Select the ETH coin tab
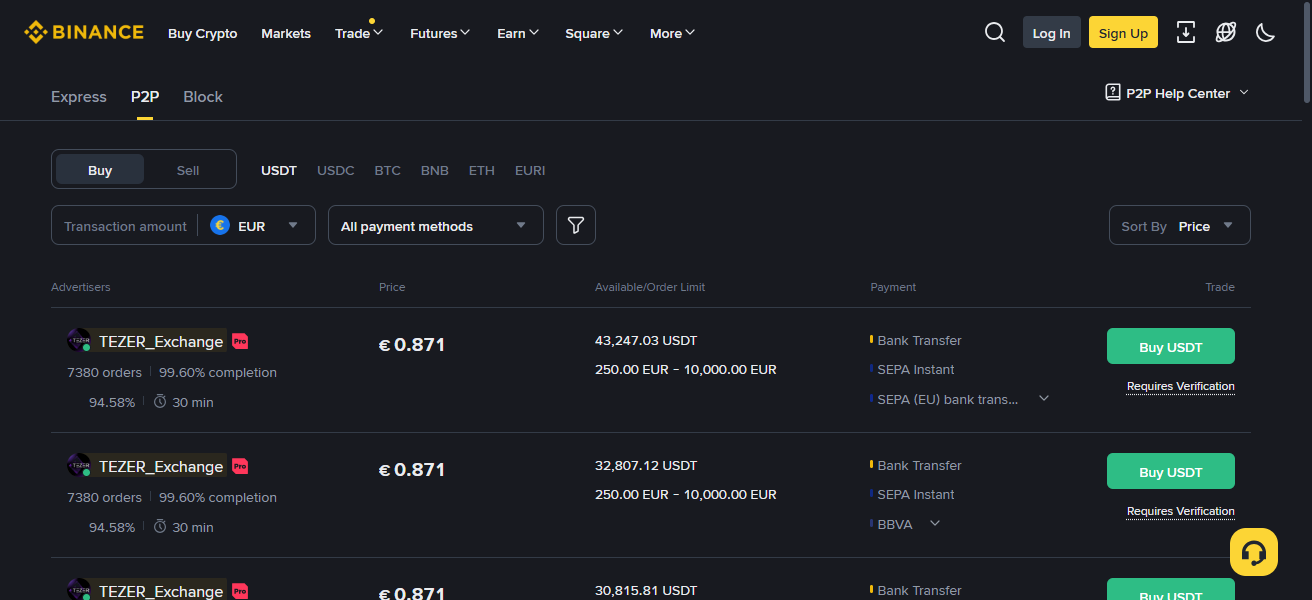Viewport: 1312px width, 600px height. tap(482, 170)
